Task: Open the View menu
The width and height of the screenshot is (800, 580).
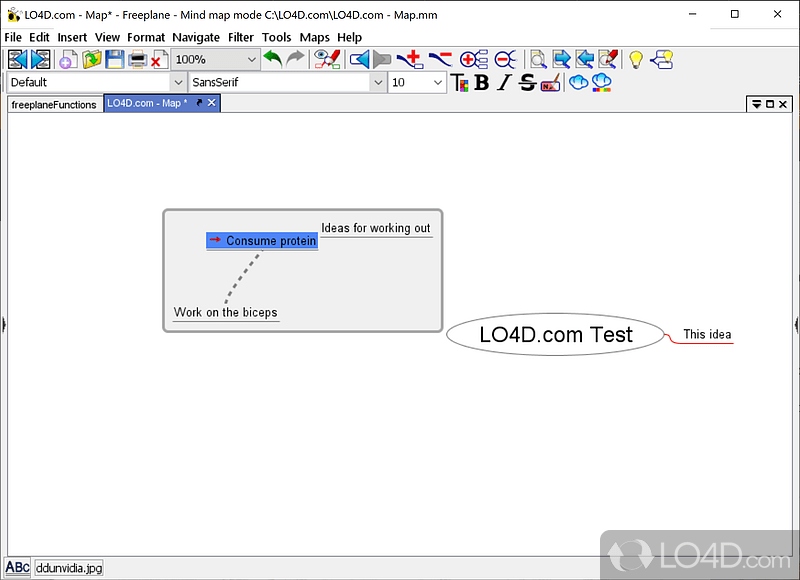Action: pos(107,37)
